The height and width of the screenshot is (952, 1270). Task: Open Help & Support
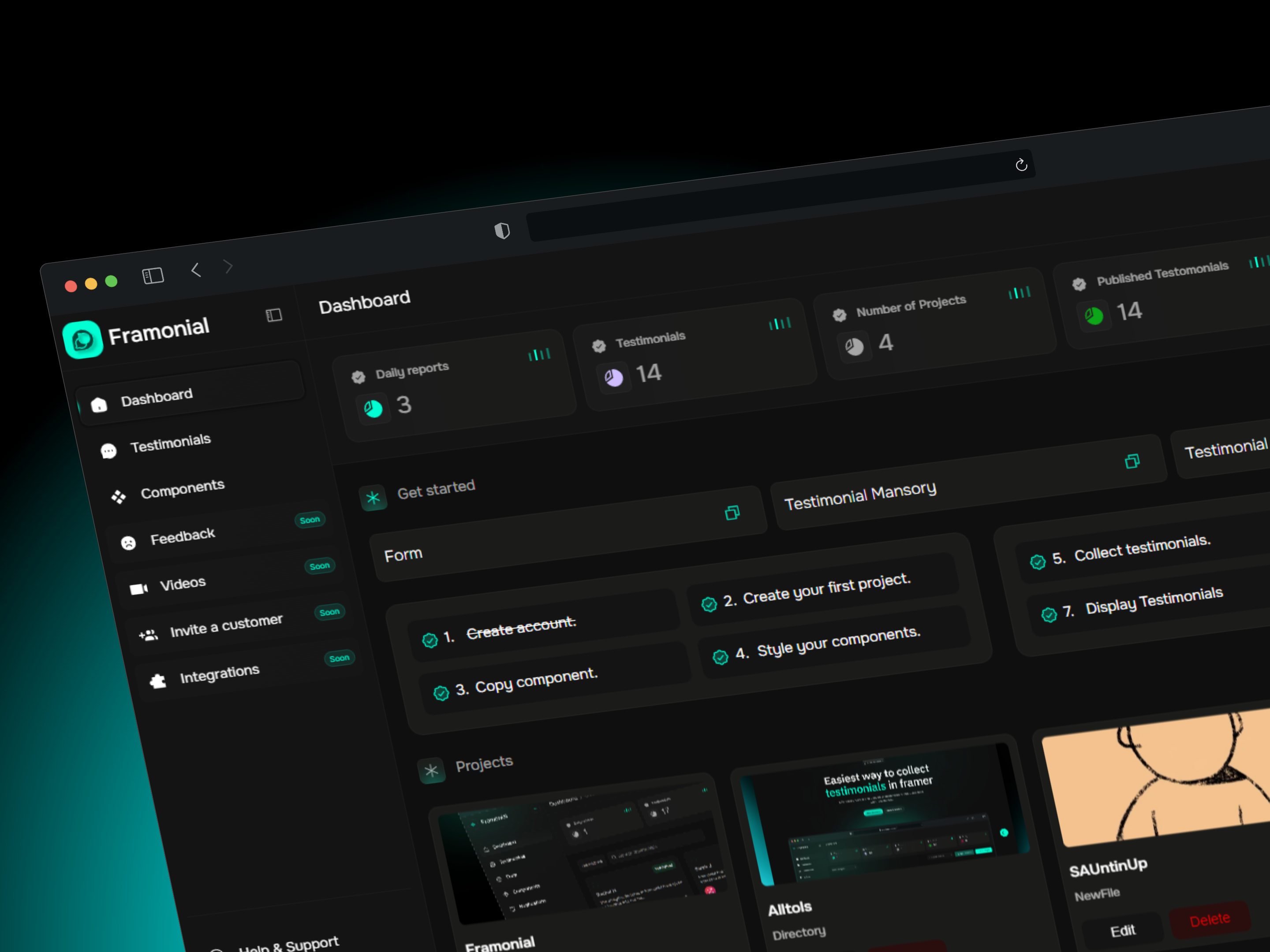288,945
